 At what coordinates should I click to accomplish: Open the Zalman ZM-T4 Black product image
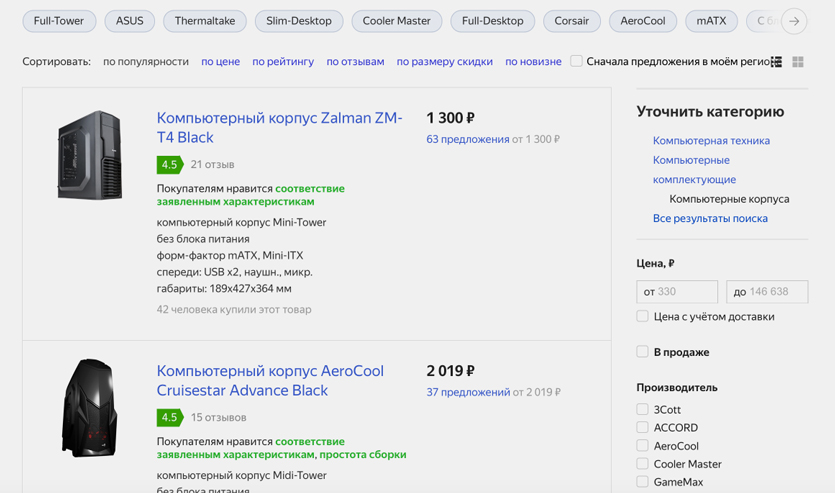tap(90, 155)
